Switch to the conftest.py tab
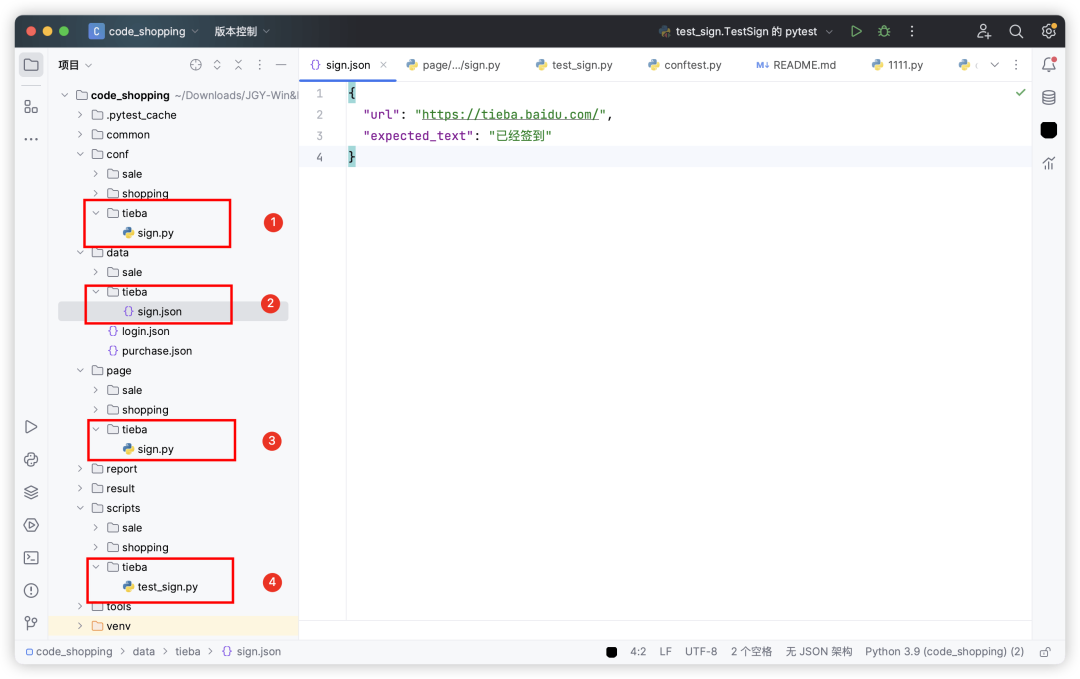The image size is (1080, 679). [685, 65]
